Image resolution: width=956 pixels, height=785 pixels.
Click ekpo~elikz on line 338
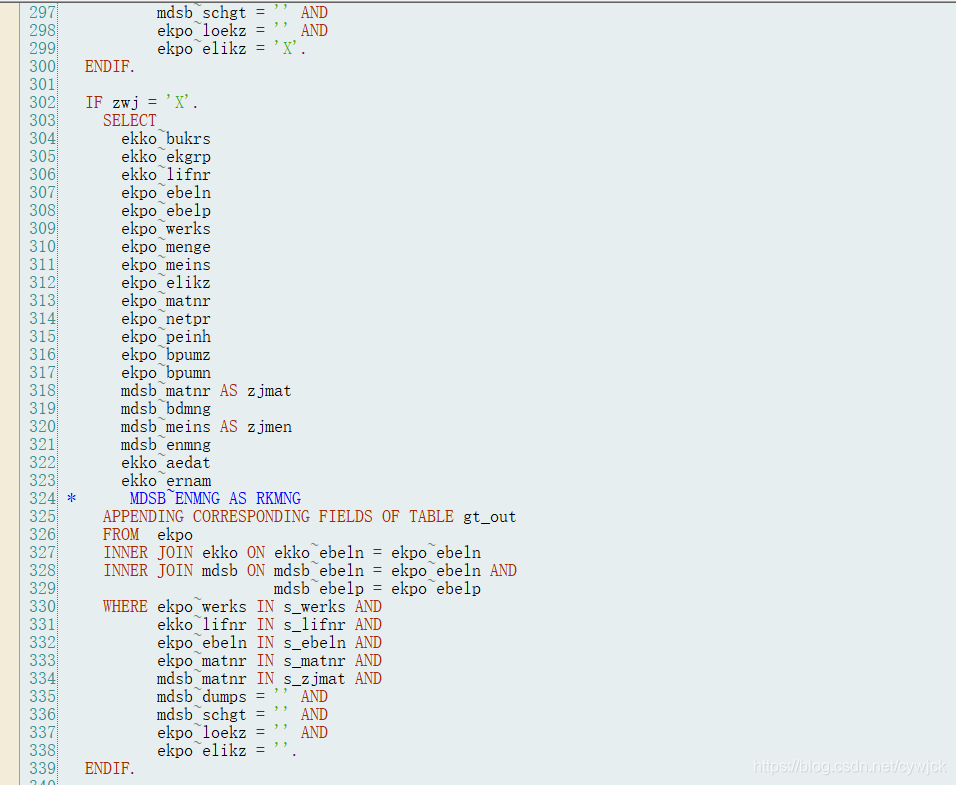pyautogui.click(x=202, y=751)
